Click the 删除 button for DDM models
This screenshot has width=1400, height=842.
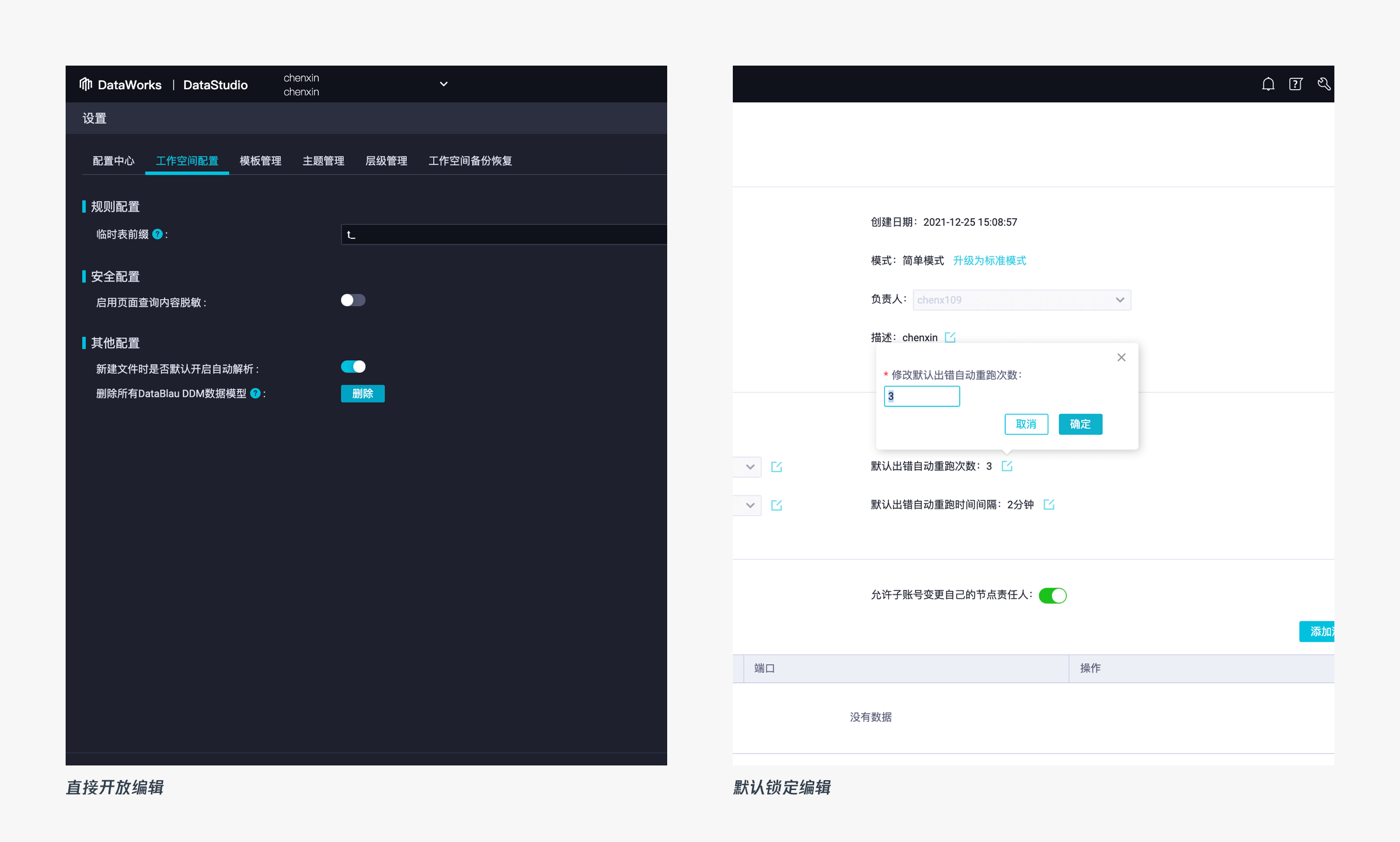(362, 393)
